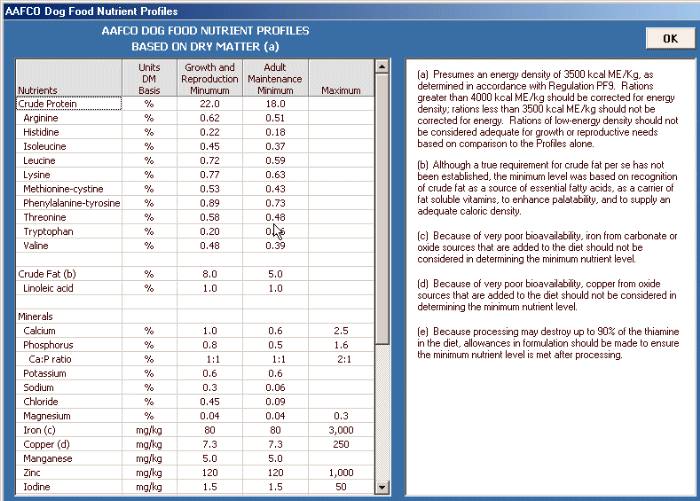The width and height of the screenshot is (700, 501).
Task: Click Phosphorus maximum value 1.6
Action: pos(341,345)
